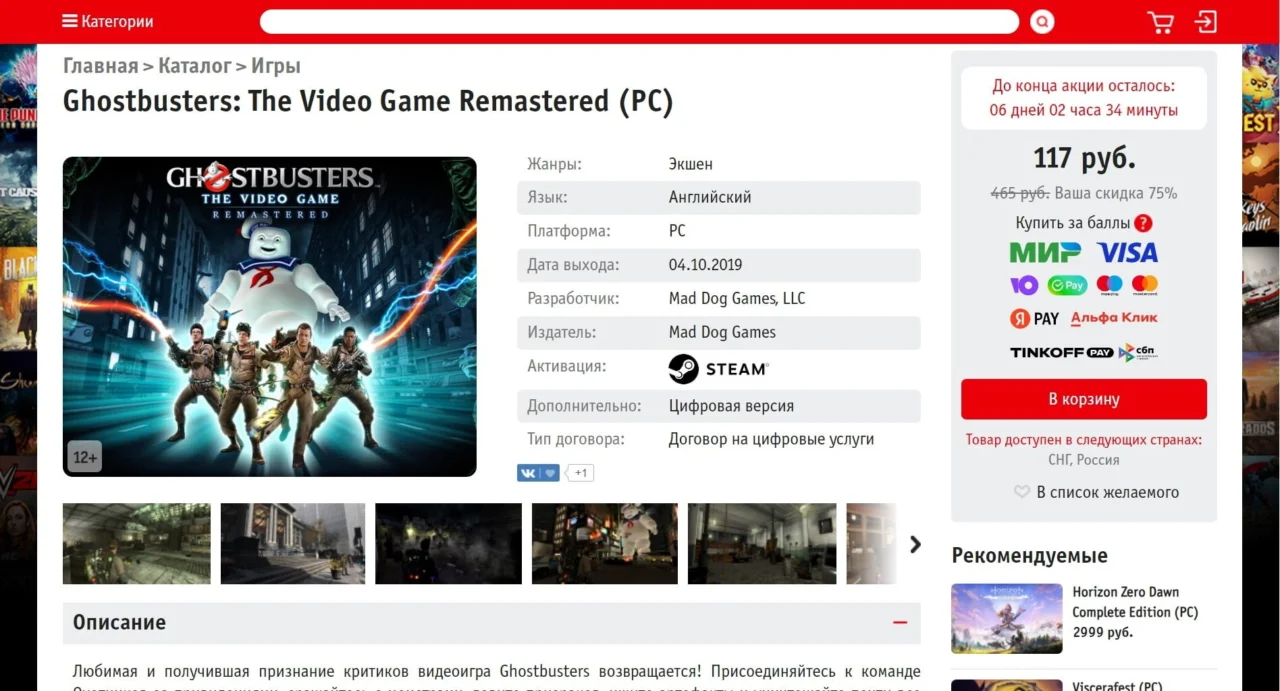The image size is (1280, 691).
Task: Click the page title Ghostbusters Remastered
Action: (x=368, y=101)
